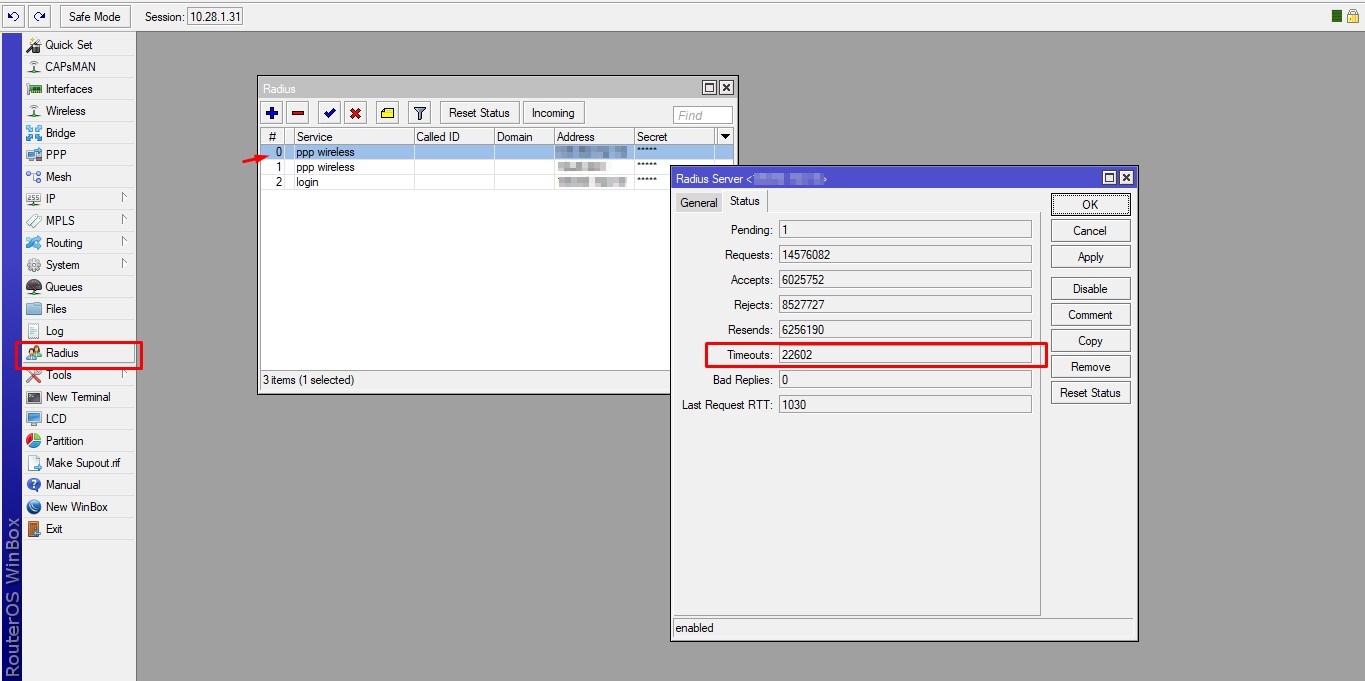Expand the MPLS submenu
Image resolution: width=1365 pixels, height=681 pixels.
[x=79, y=221]
